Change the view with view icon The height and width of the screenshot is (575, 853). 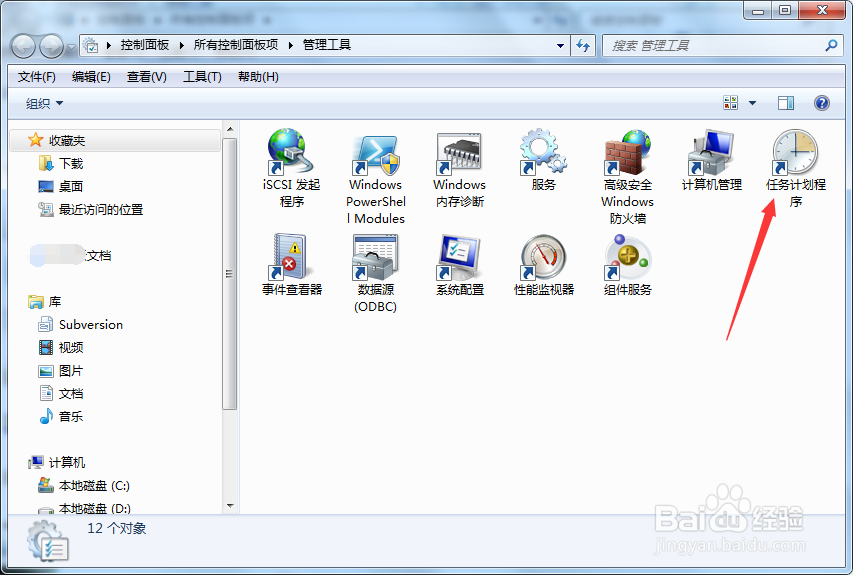[x=731, y=103]
